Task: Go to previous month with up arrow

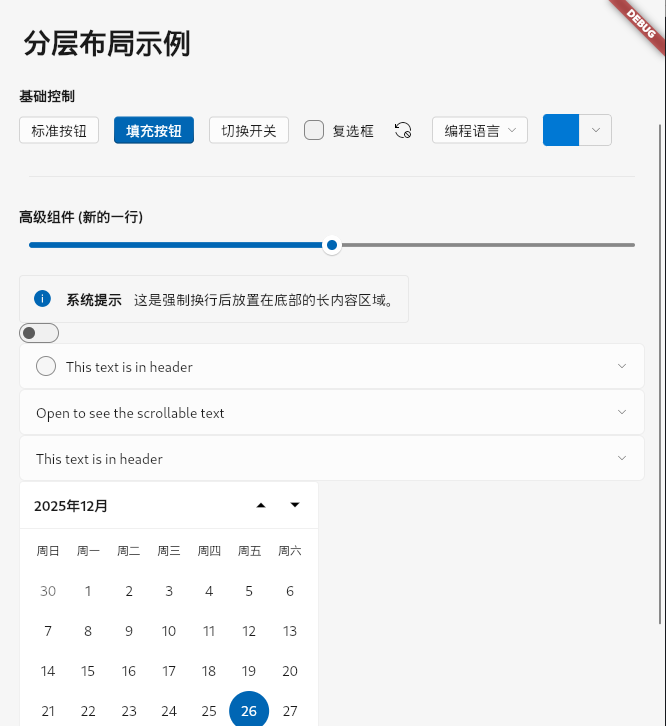Action: tap(261, 505)
